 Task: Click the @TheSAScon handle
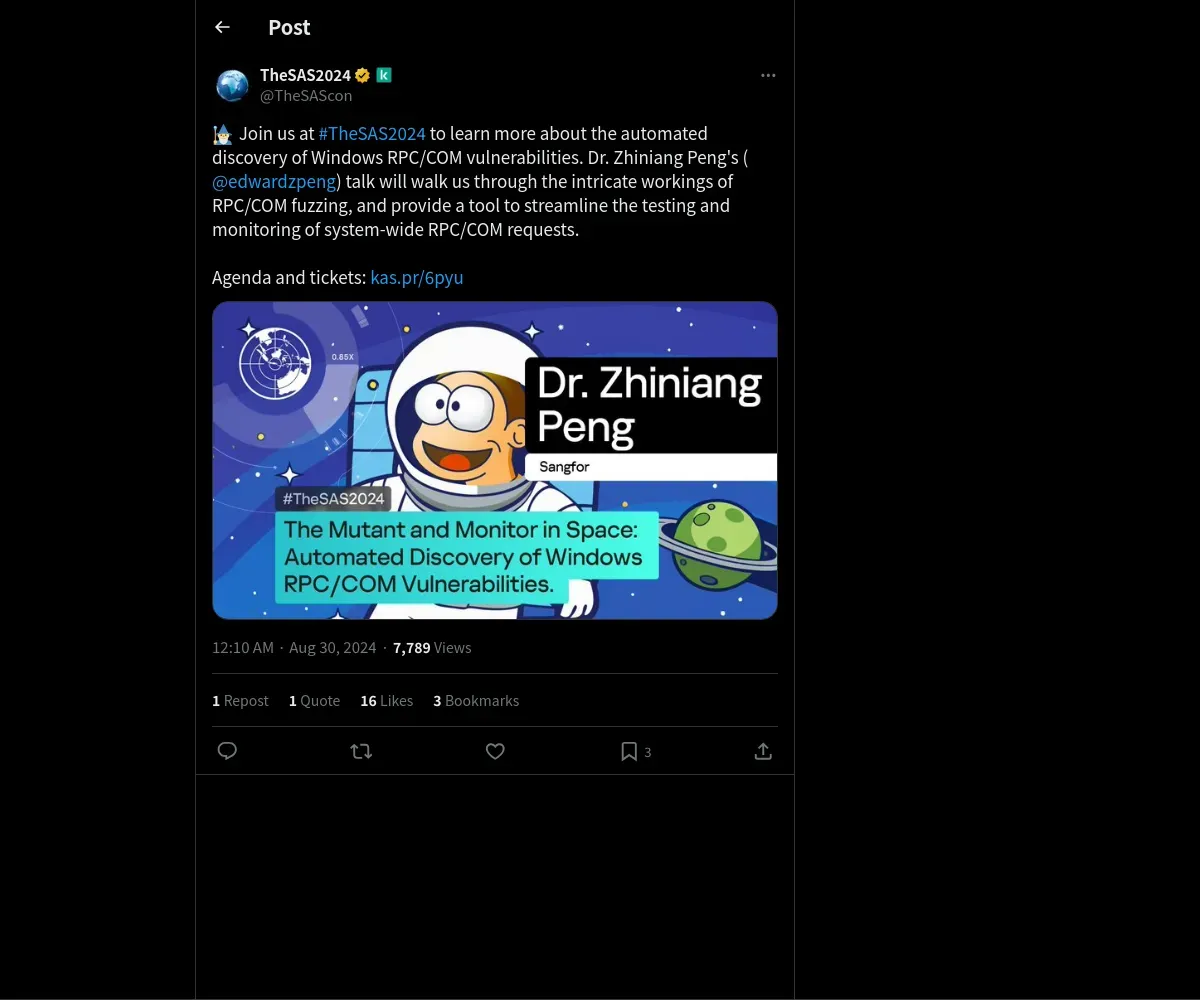[x=306, y=96]
